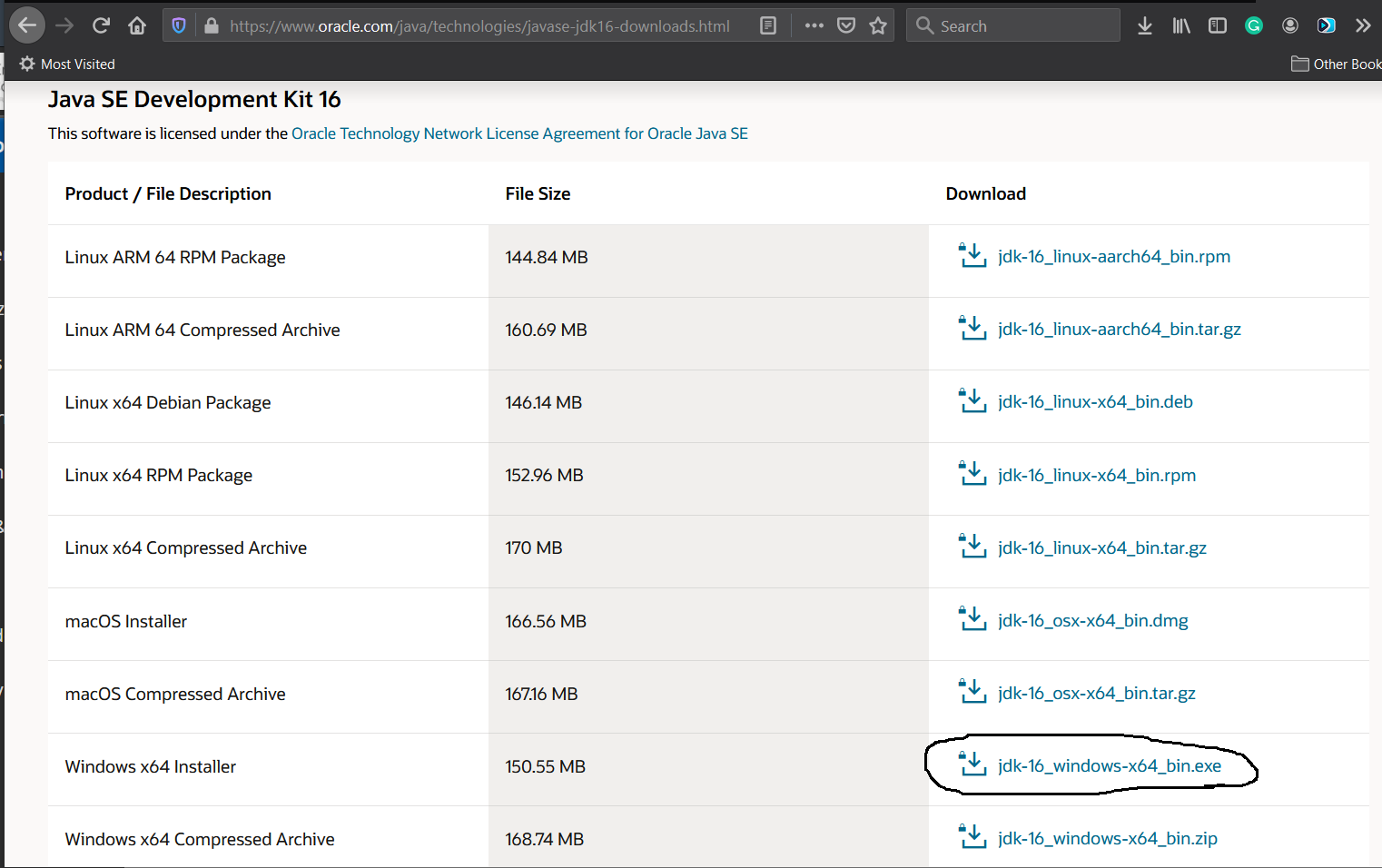Viewport: 1382px width, 868px height.
Task: Click download icon for macOS Installer
Action: coord(972,618)
